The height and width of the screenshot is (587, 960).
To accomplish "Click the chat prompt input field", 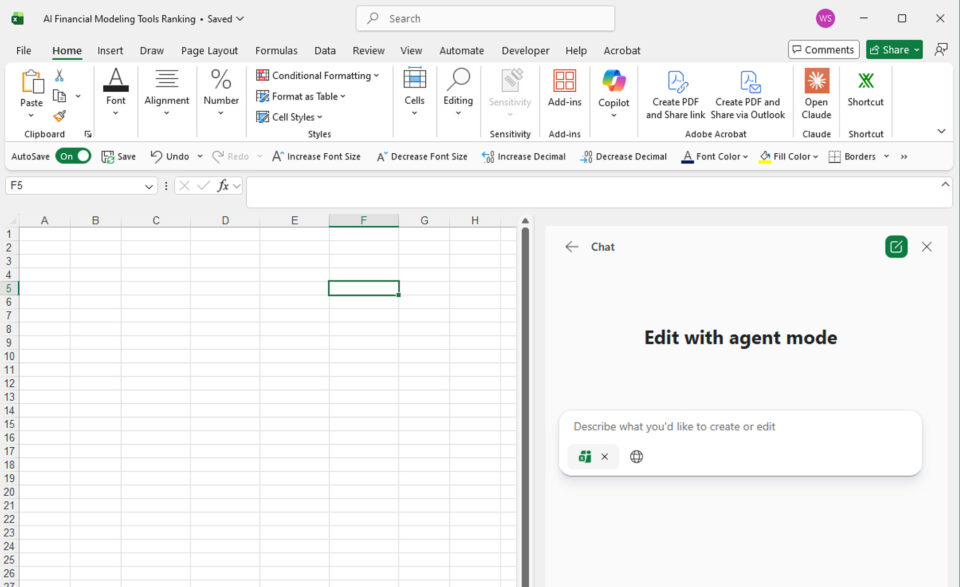I will [740, 427].
